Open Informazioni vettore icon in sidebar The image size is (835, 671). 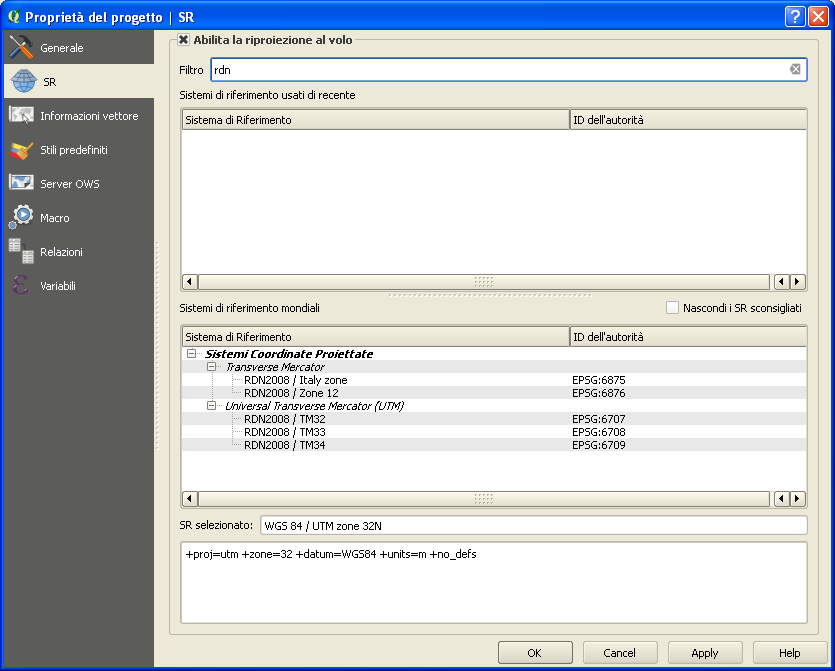(22, 116)
